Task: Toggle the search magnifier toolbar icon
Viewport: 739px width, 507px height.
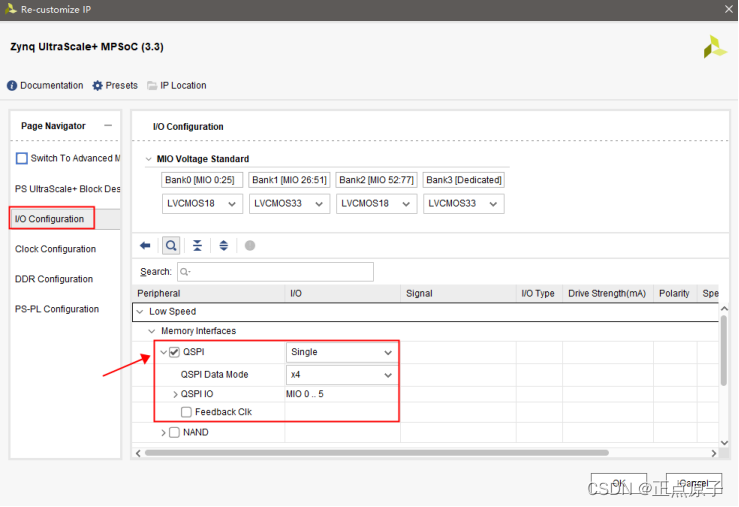Action: click(x=171, y=245)
